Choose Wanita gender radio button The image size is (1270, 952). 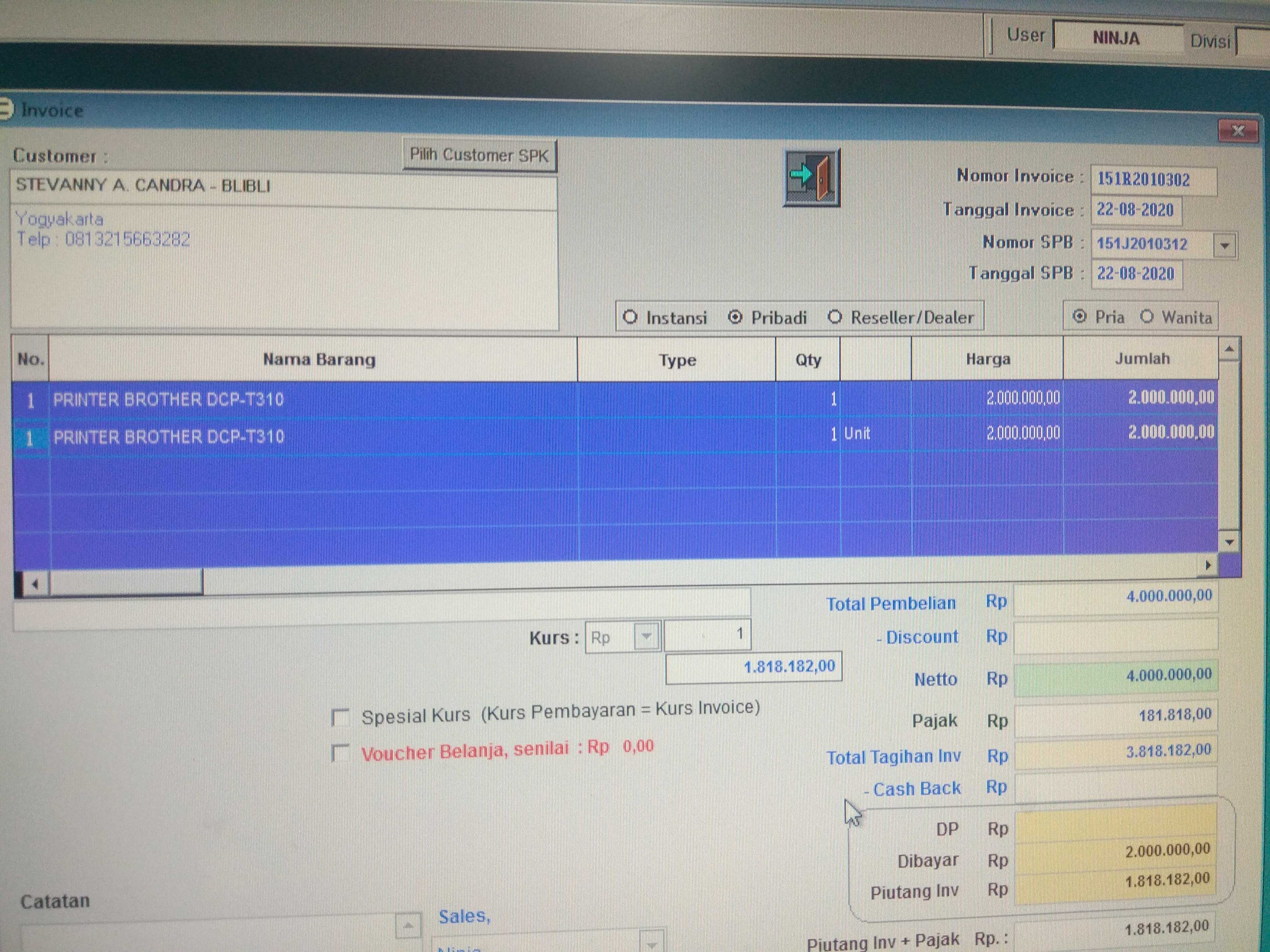tap(1147, 317)
